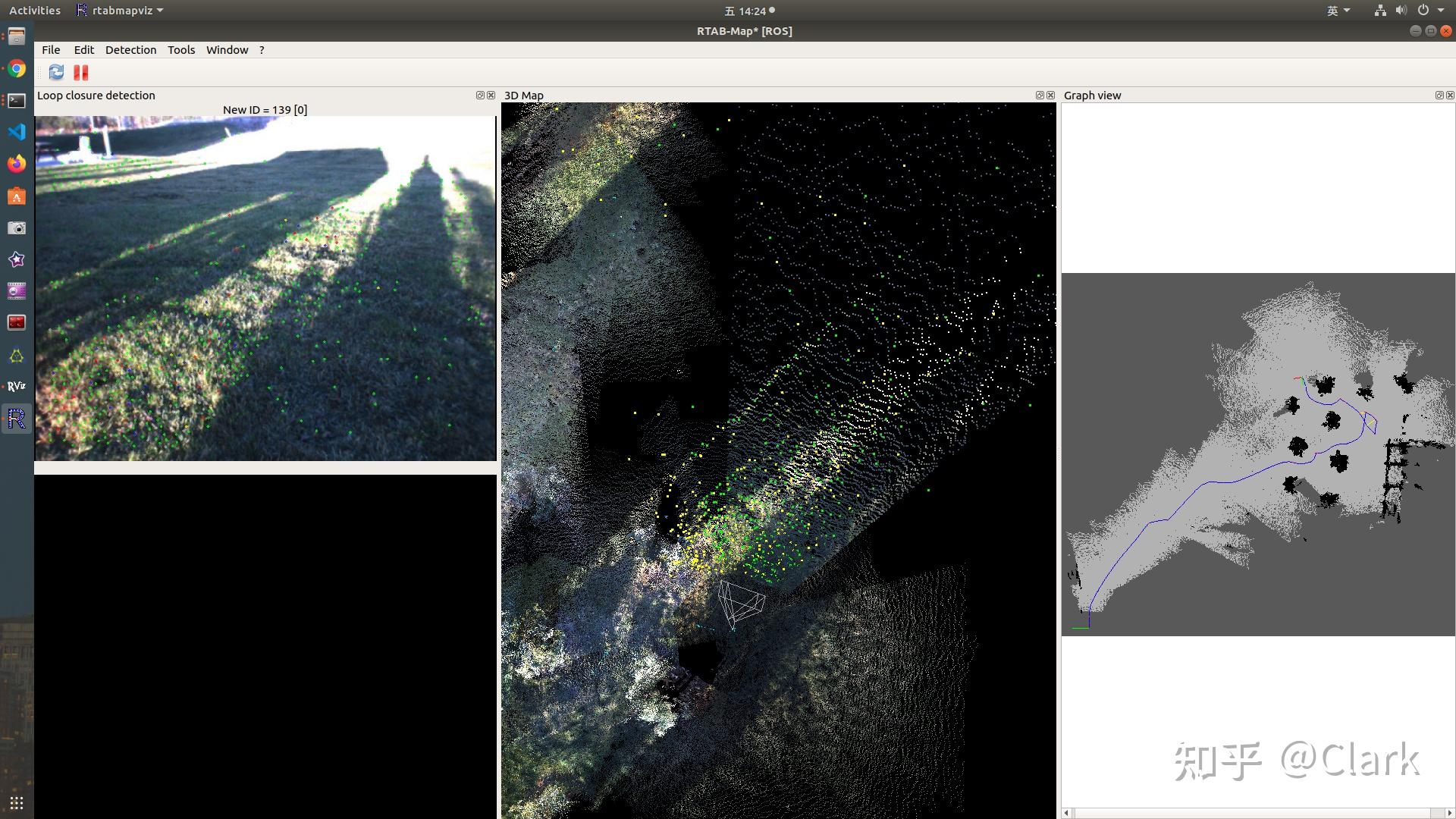Click the Graph view horizontal scrollbar
The height and width of the screenshot is (819, 1456).
(1257, 813)
